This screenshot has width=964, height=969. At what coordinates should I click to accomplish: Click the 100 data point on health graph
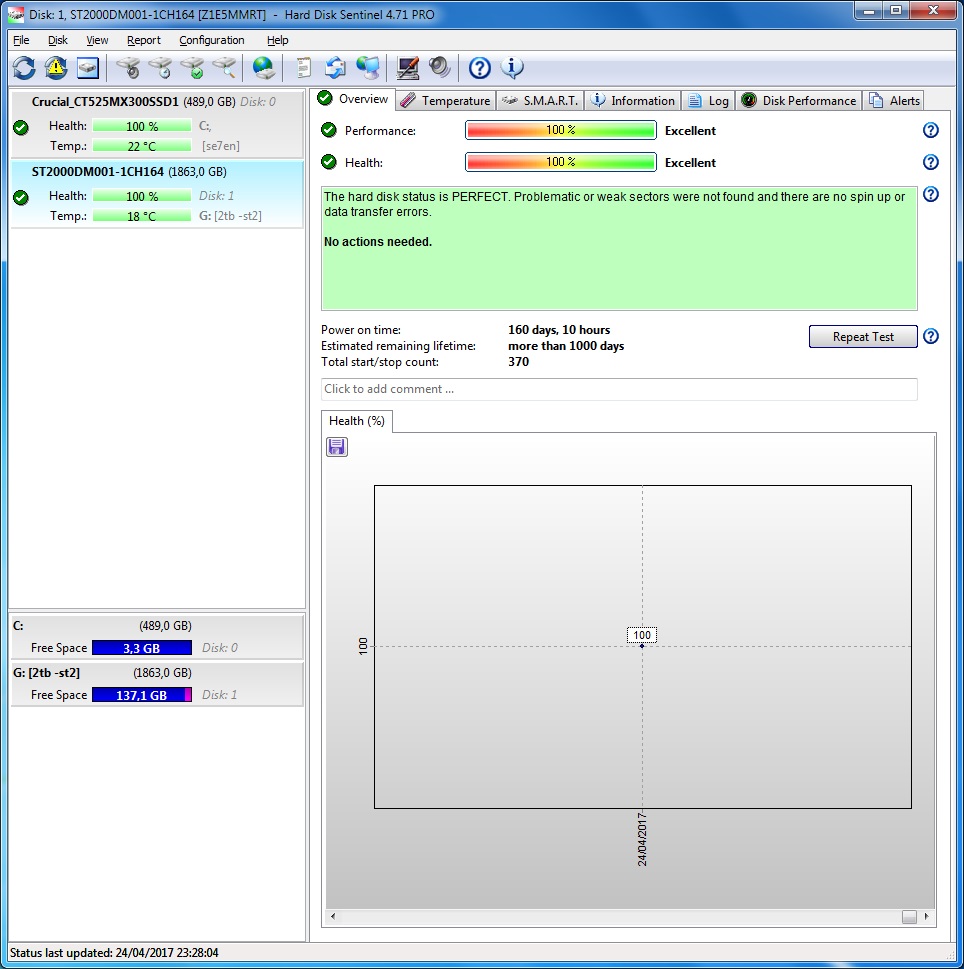(x=642, y=646)
